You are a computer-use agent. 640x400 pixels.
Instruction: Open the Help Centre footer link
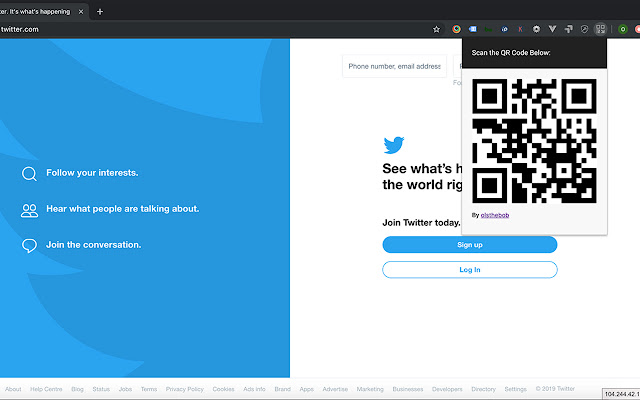tap(46, 389)
